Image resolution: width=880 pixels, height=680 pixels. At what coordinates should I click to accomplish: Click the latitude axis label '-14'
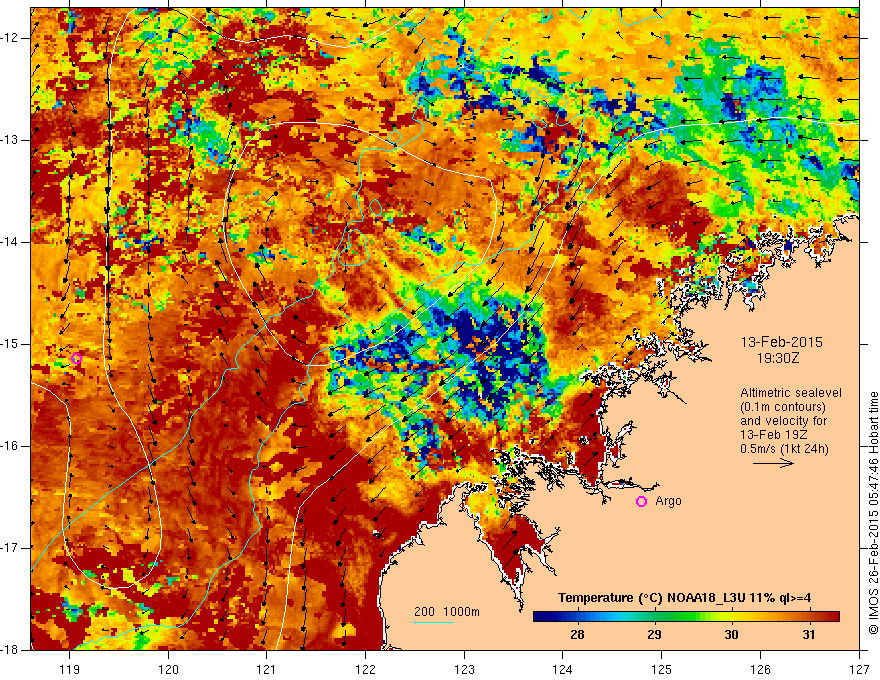coord(10,242)
